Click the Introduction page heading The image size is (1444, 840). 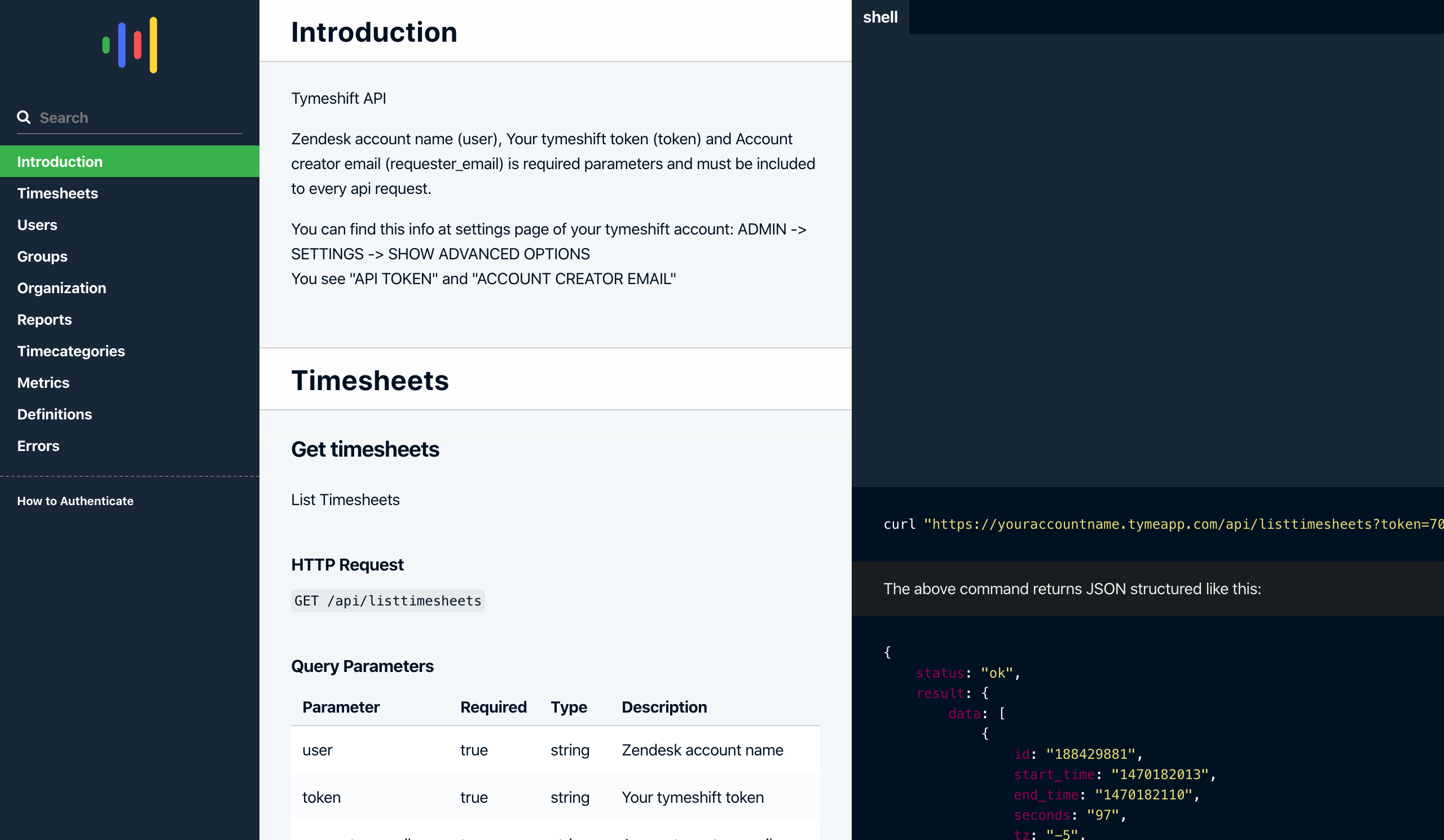374,32
